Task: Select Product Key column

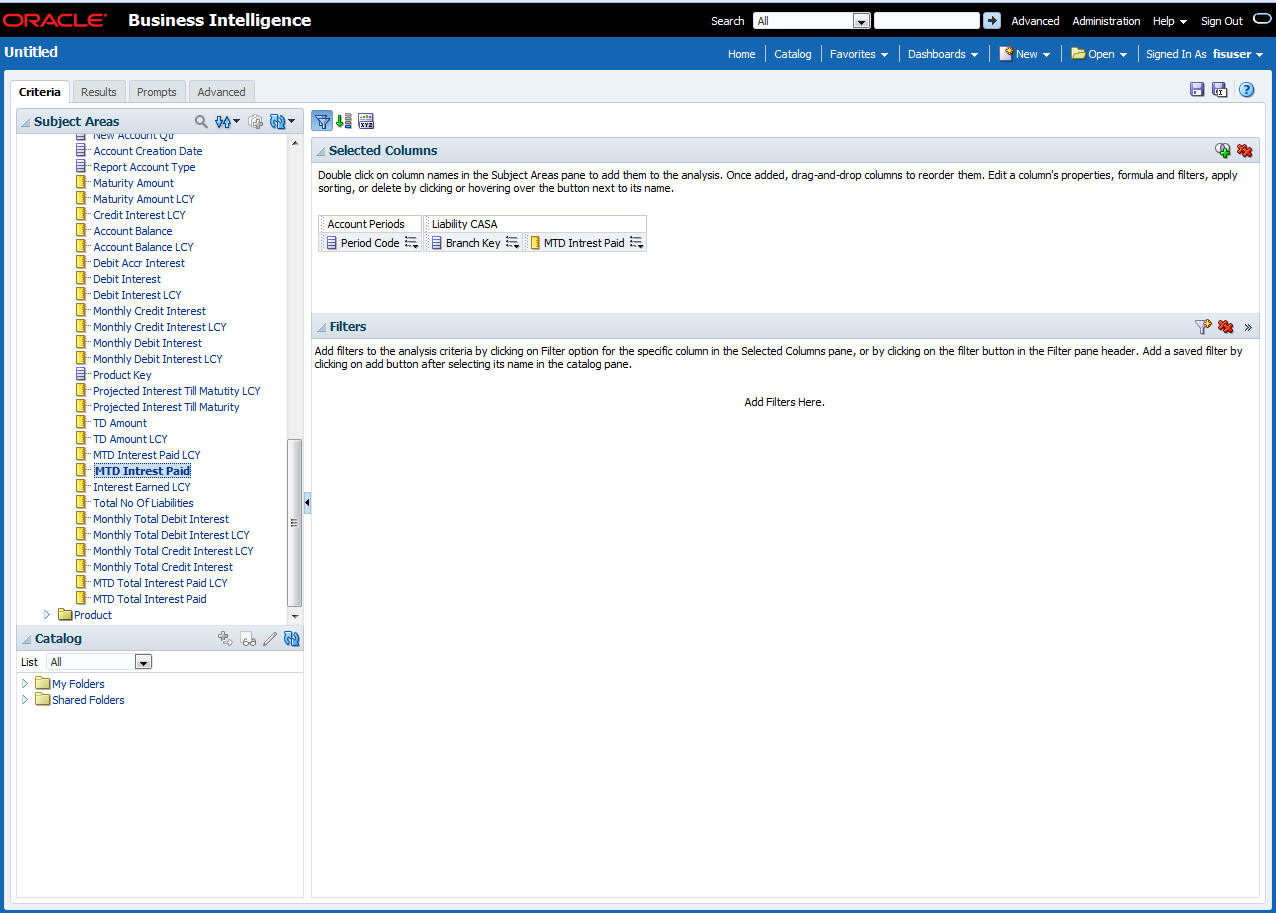Action: coord(122,375)
